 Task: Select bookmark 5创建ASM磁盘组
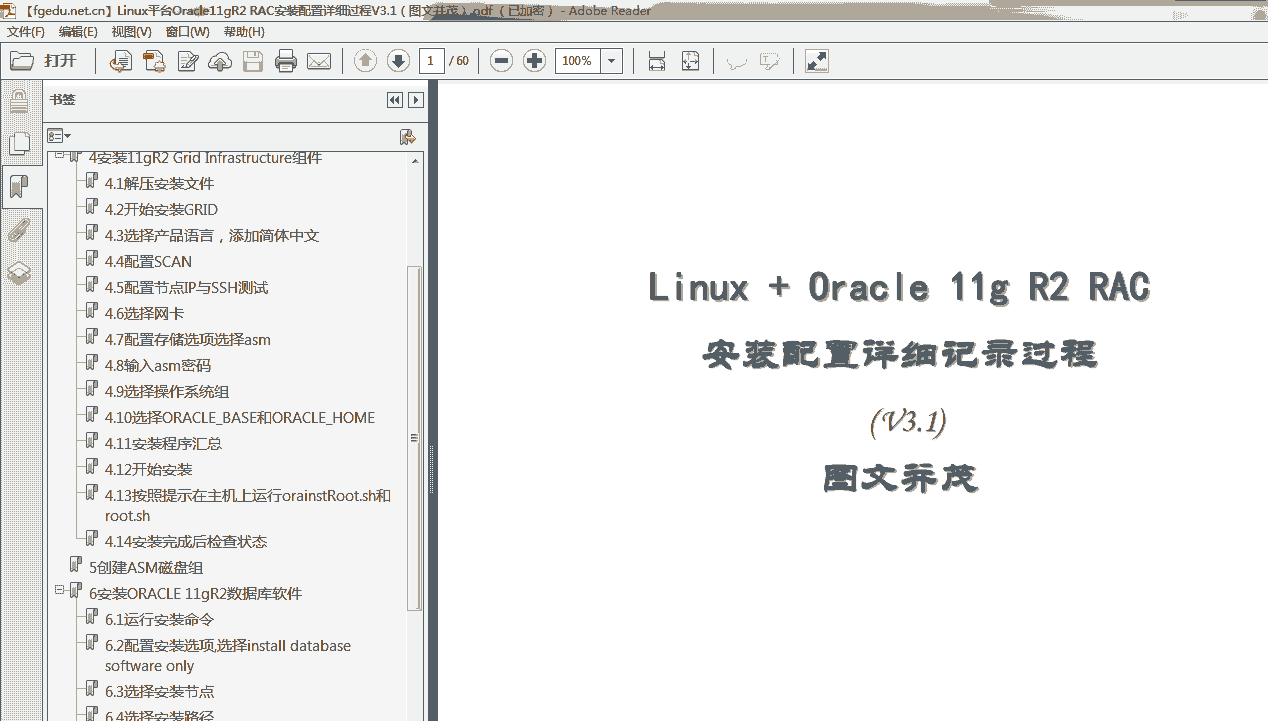pyautogui.click(x=146, y=568)
